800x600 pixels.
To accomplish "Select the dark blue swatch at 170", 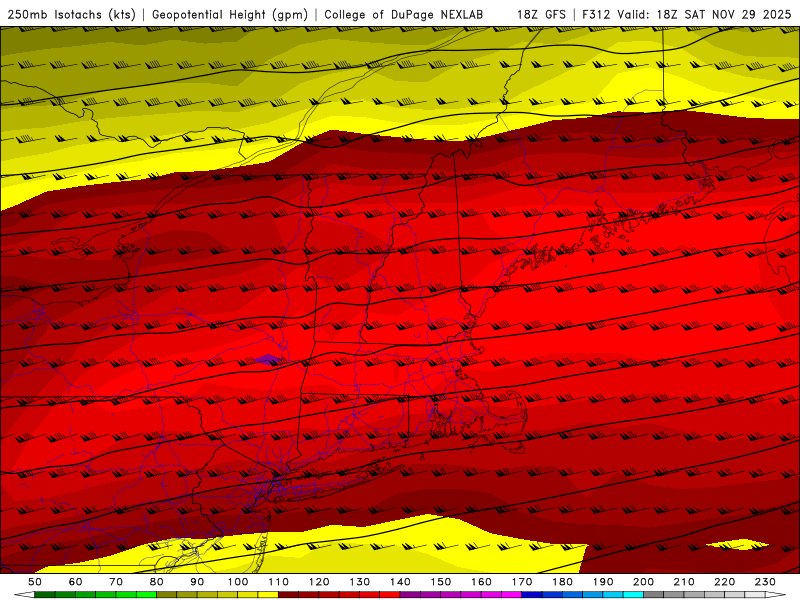I will click(x=532, y=595).
